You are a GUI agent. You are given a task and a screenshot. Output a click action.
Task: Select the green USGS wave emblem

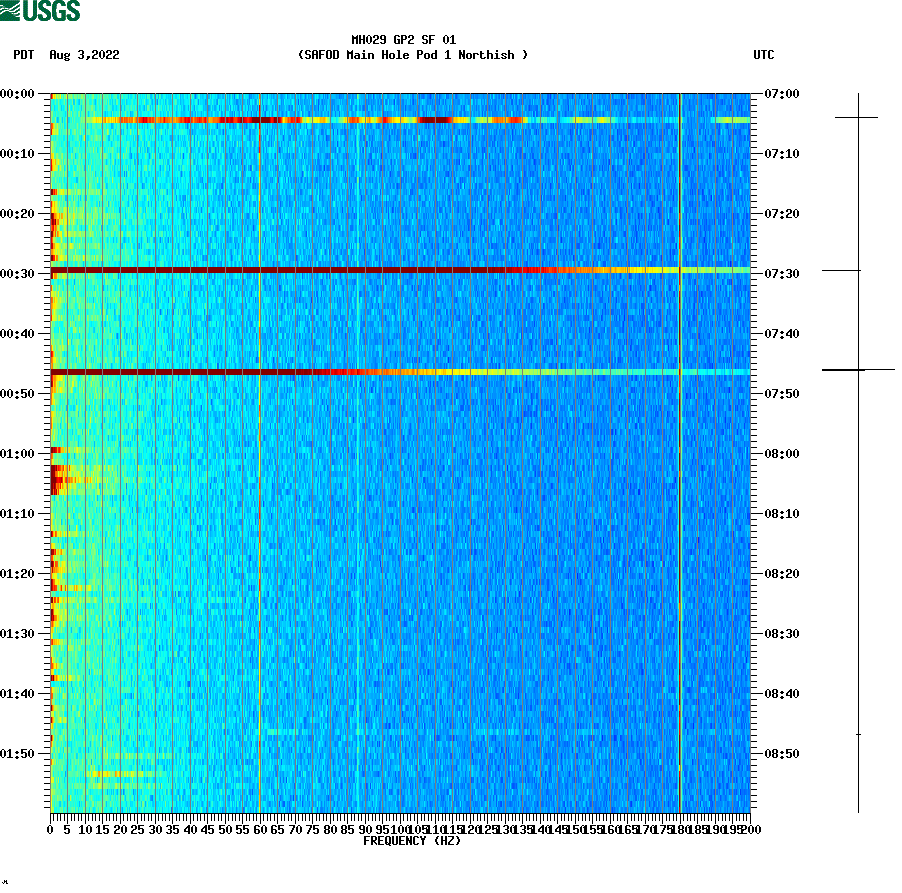tap(12, 10)
